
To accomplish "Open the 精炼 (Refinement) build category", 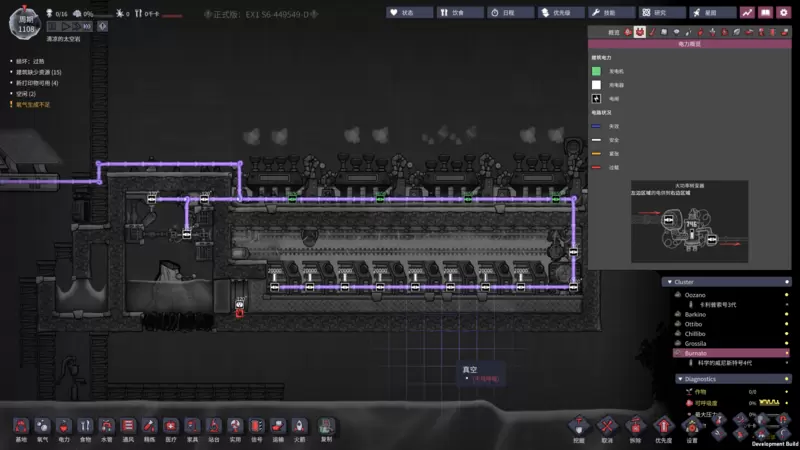I will coord(149,430).
